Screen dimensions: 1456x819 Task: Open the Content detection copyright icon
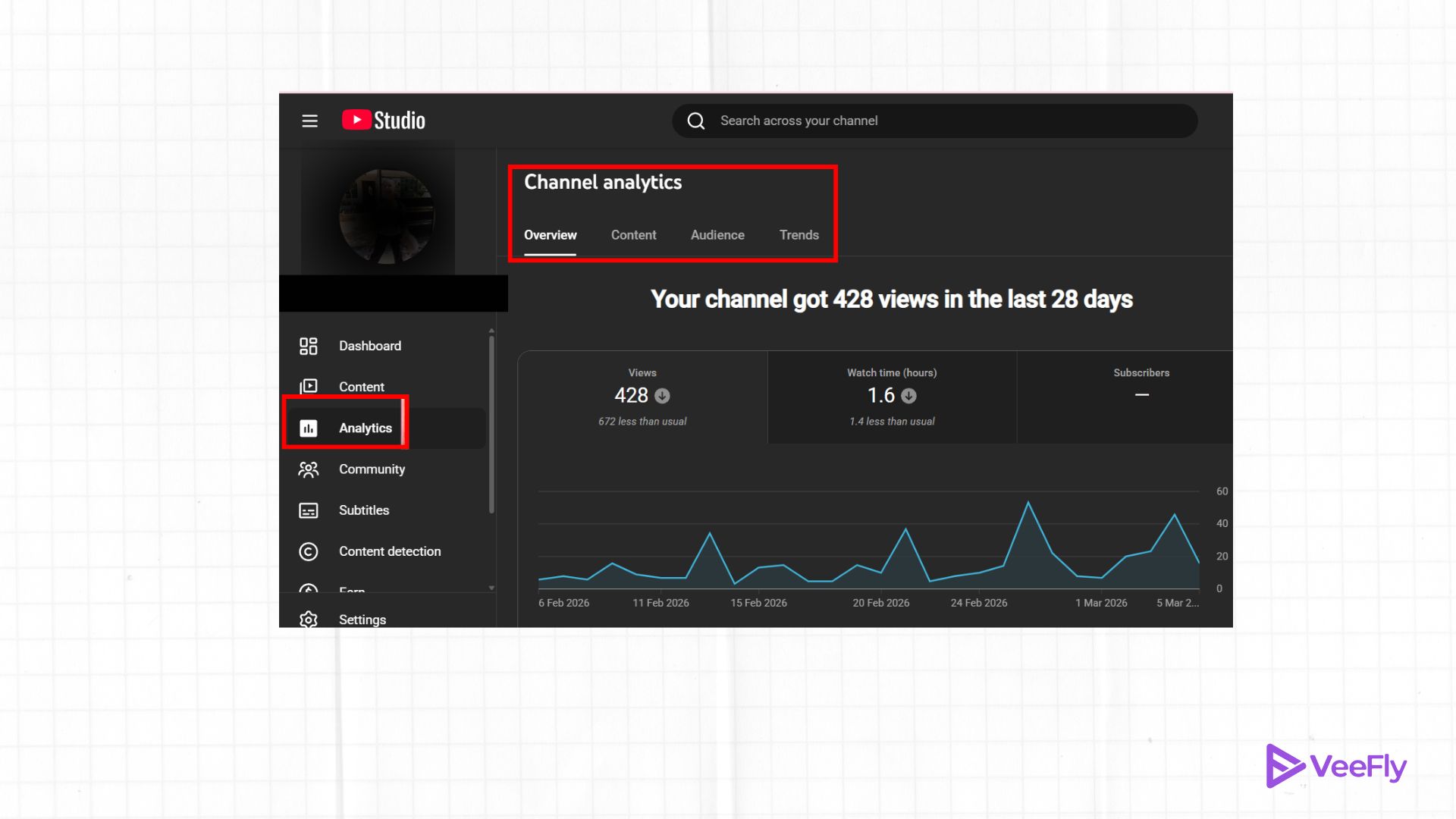point(308,551)
